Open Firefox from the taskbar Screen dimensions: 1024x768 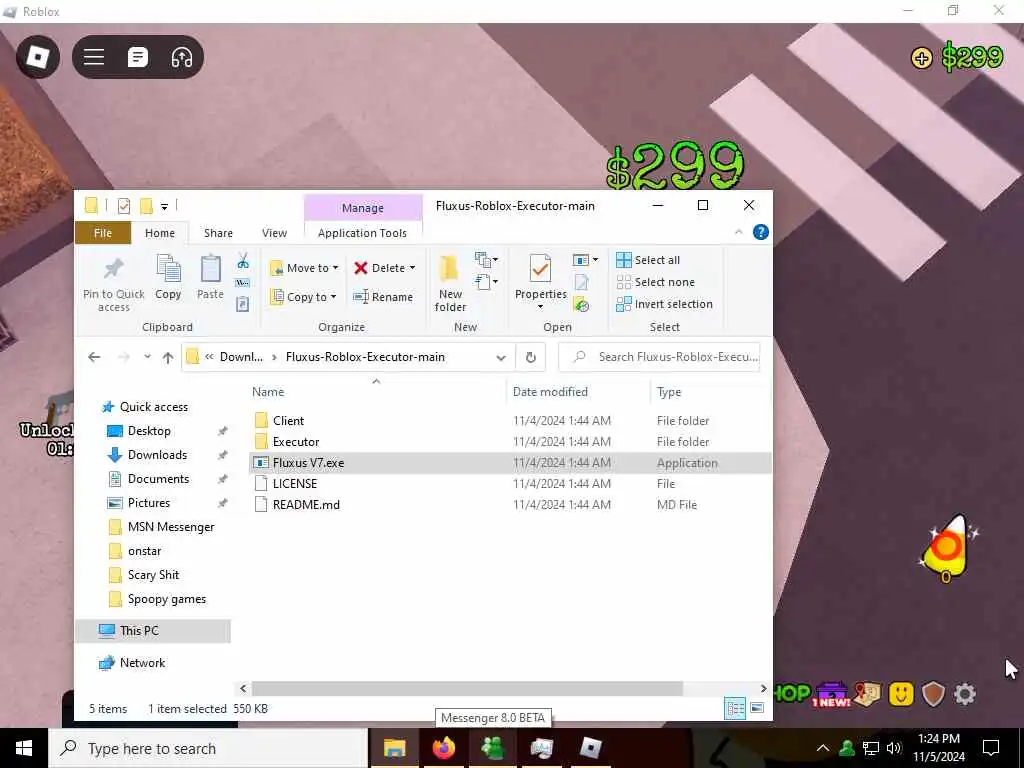click(x=443, y=748)
